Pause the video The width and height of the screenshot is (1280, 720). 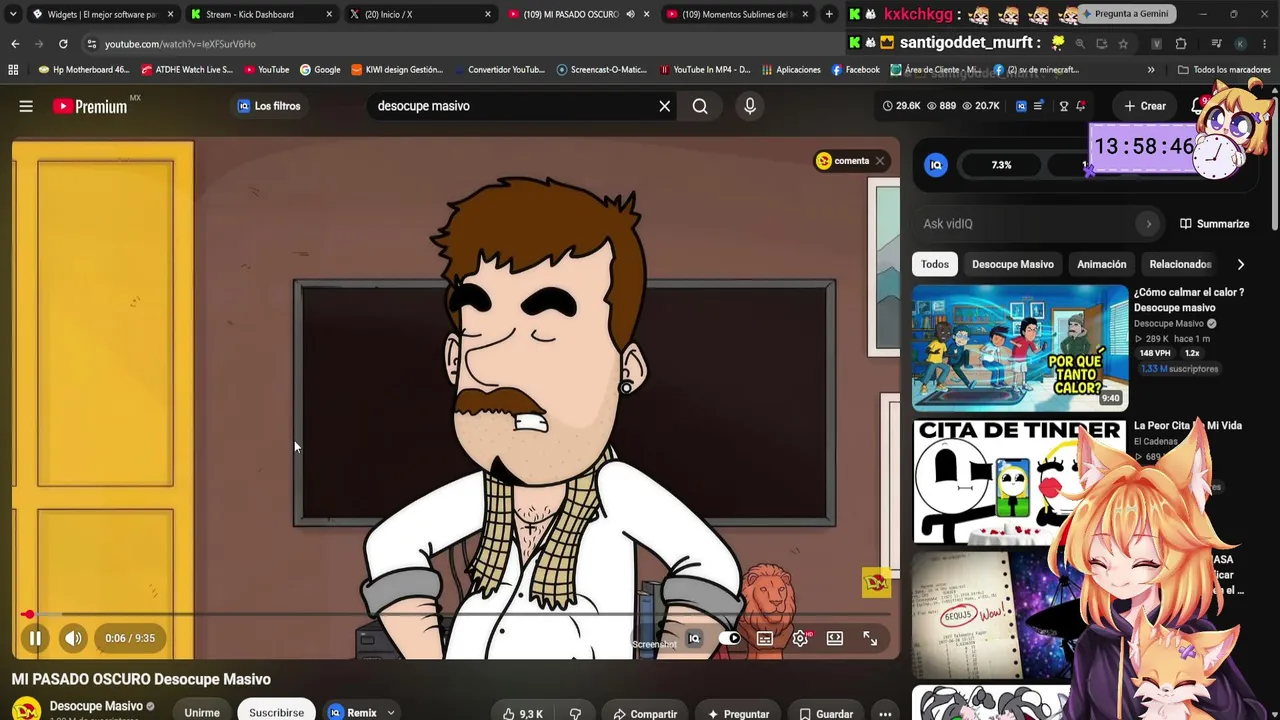[35, 638]
